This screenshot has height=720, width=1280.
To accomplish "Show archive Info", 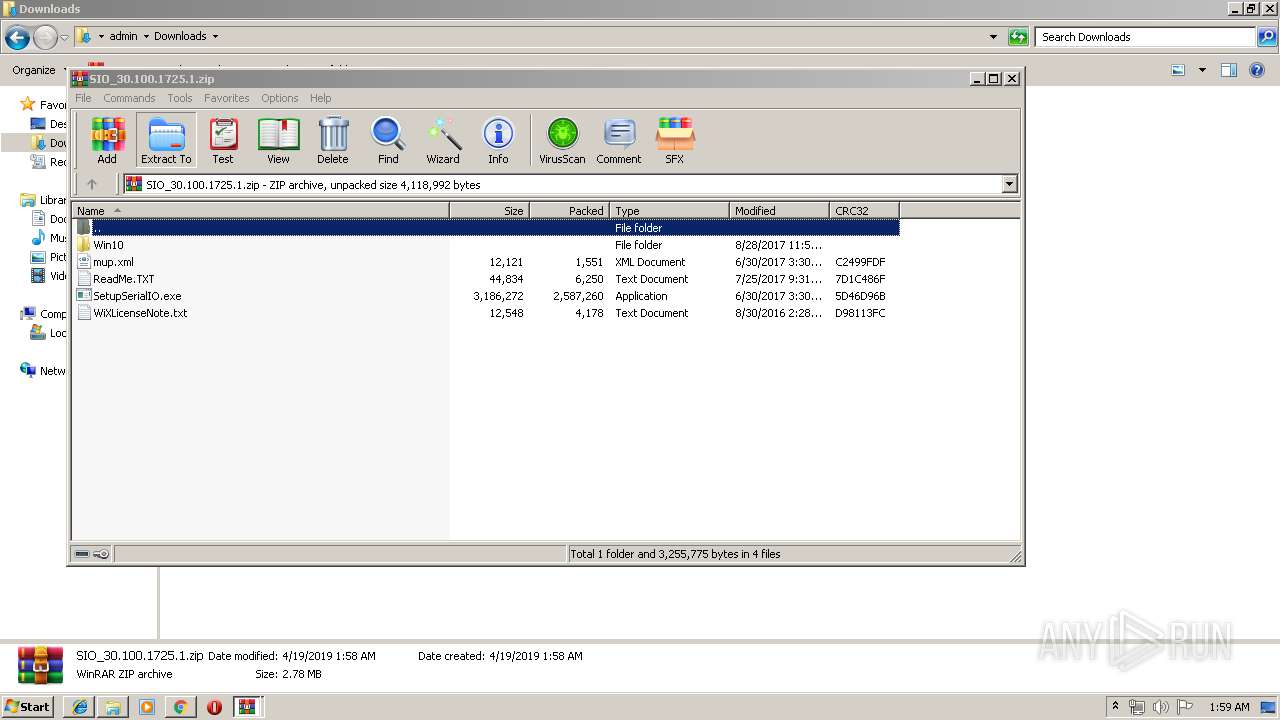I will tap(498, 140).
